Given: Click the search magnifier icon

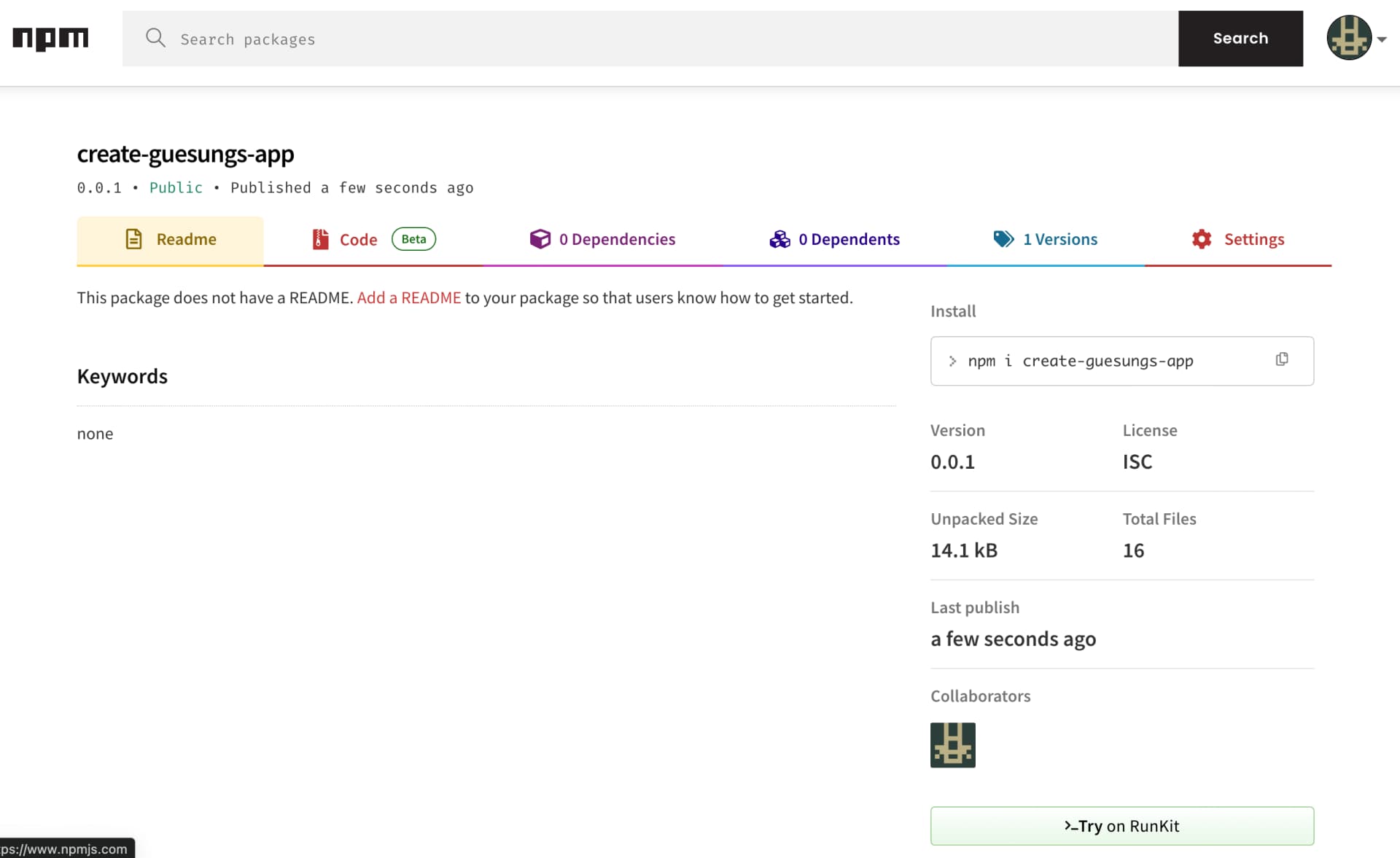Looking at the screenshot, I should 155,38.
